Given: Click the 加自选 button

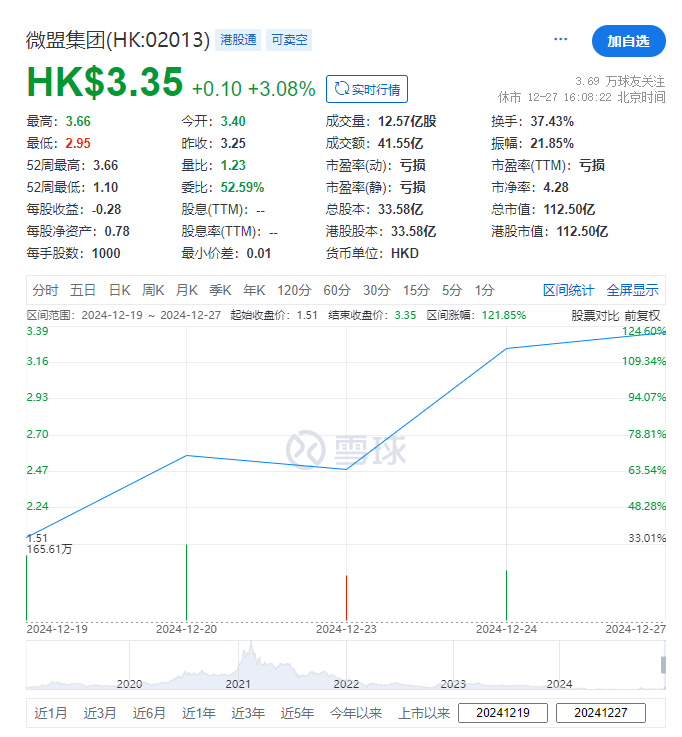Looking at the screenshot, I should click(628, 41).
